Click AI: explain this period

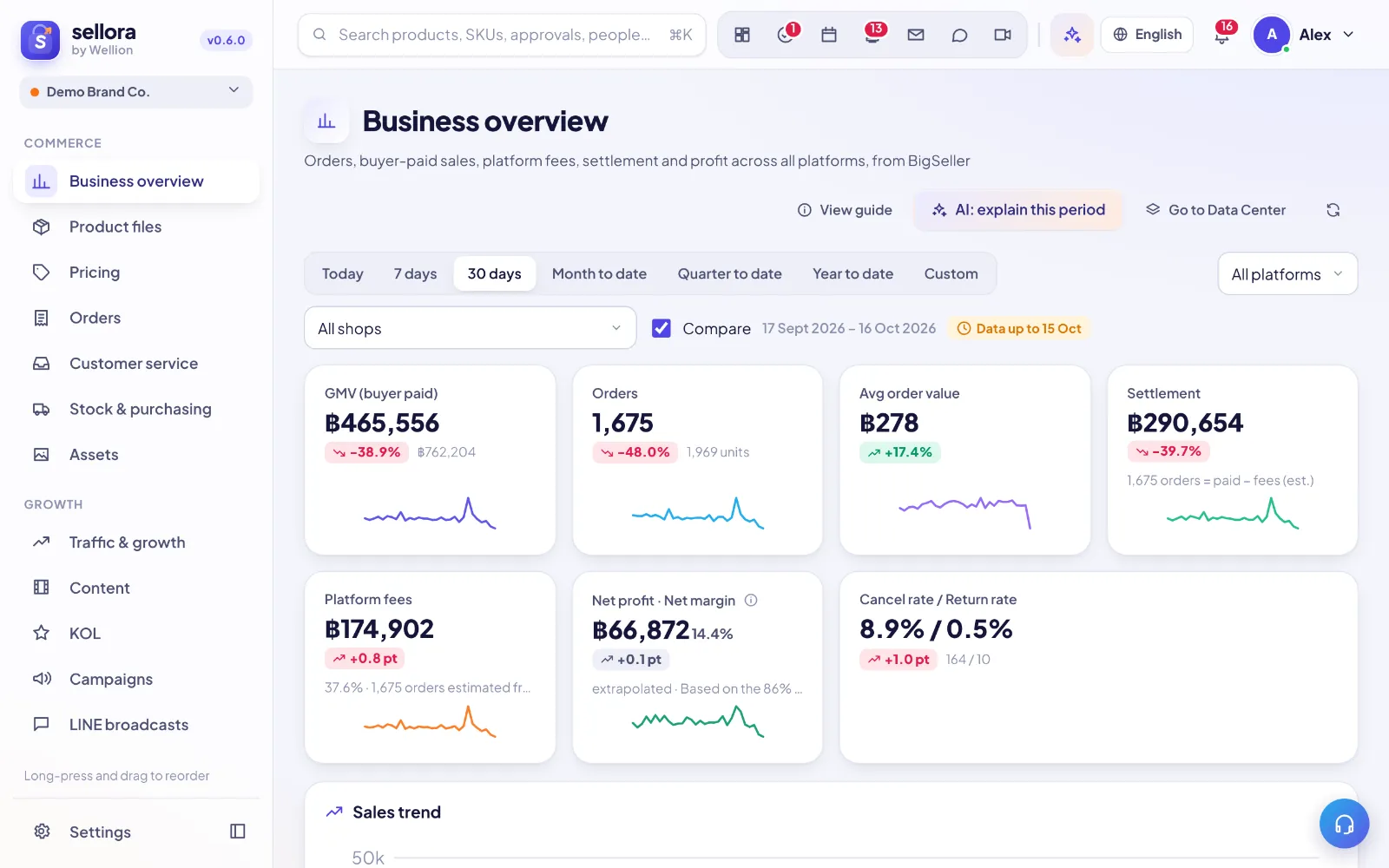click(1018, 210)
